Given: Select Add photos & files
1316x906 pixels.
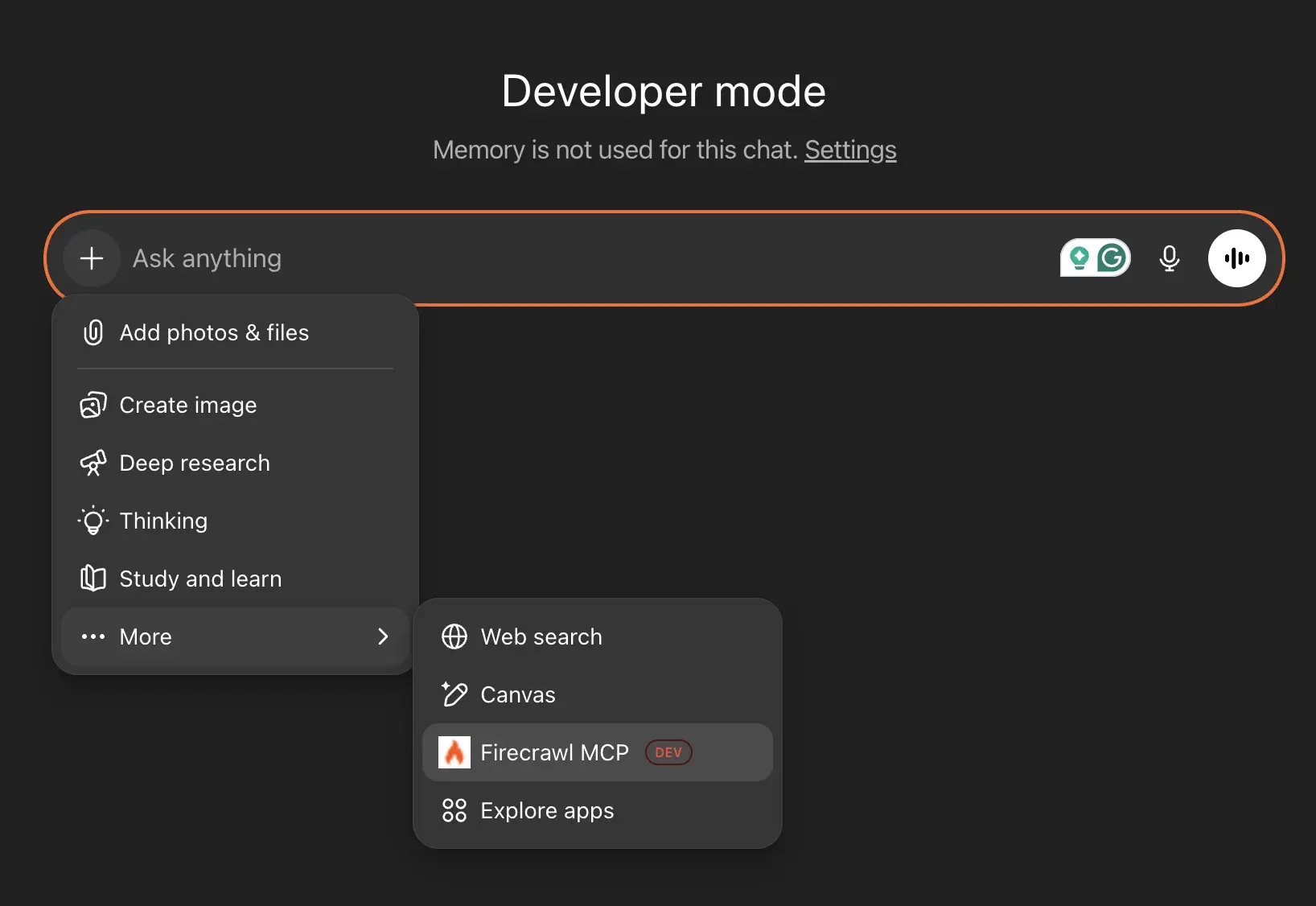Looking at the screenshot, I should [x=235, y=332].
